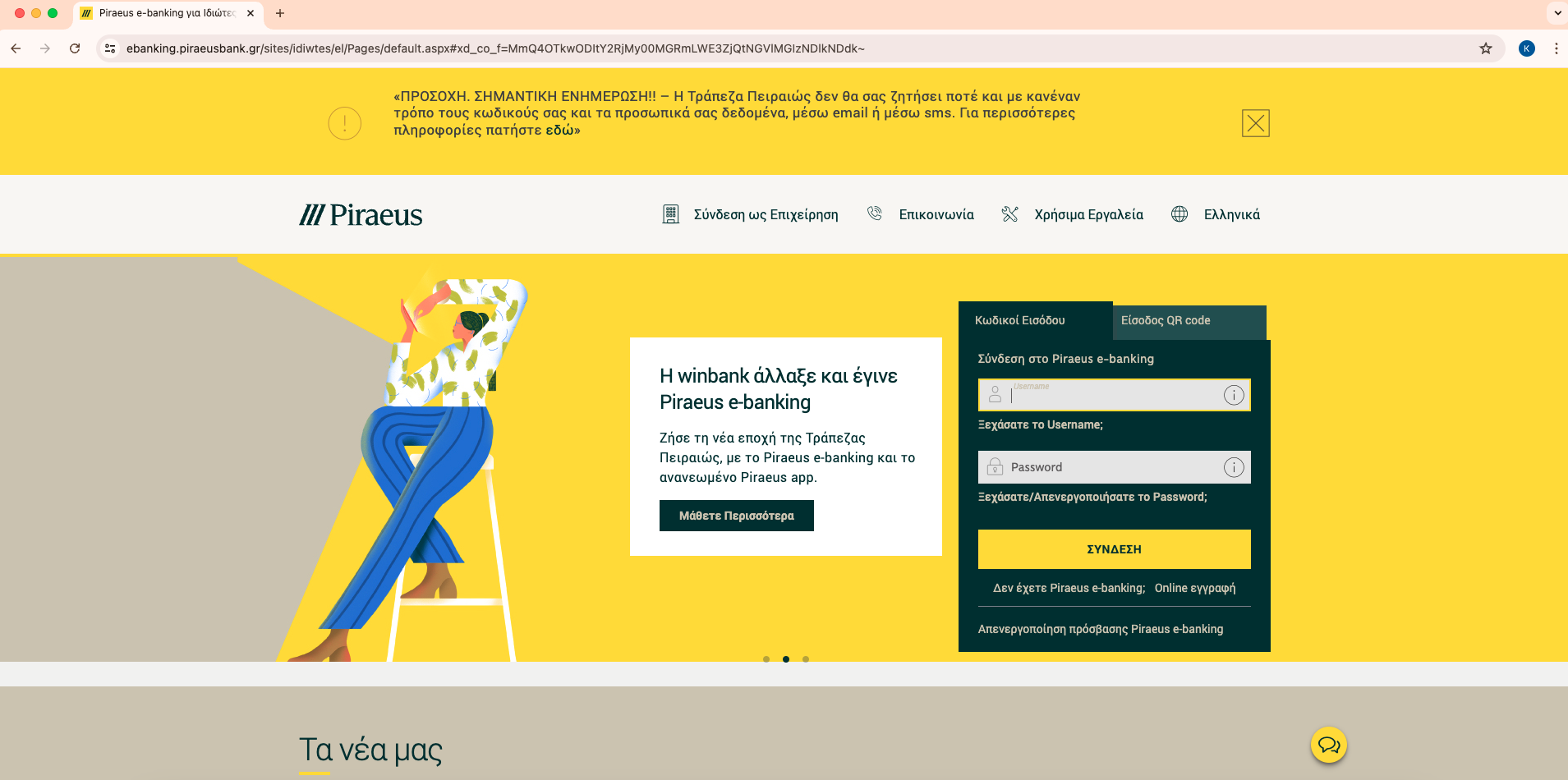
Task: Open the Online εγγραφή link
Action: pyautogui.click(x=1195, y=588)
